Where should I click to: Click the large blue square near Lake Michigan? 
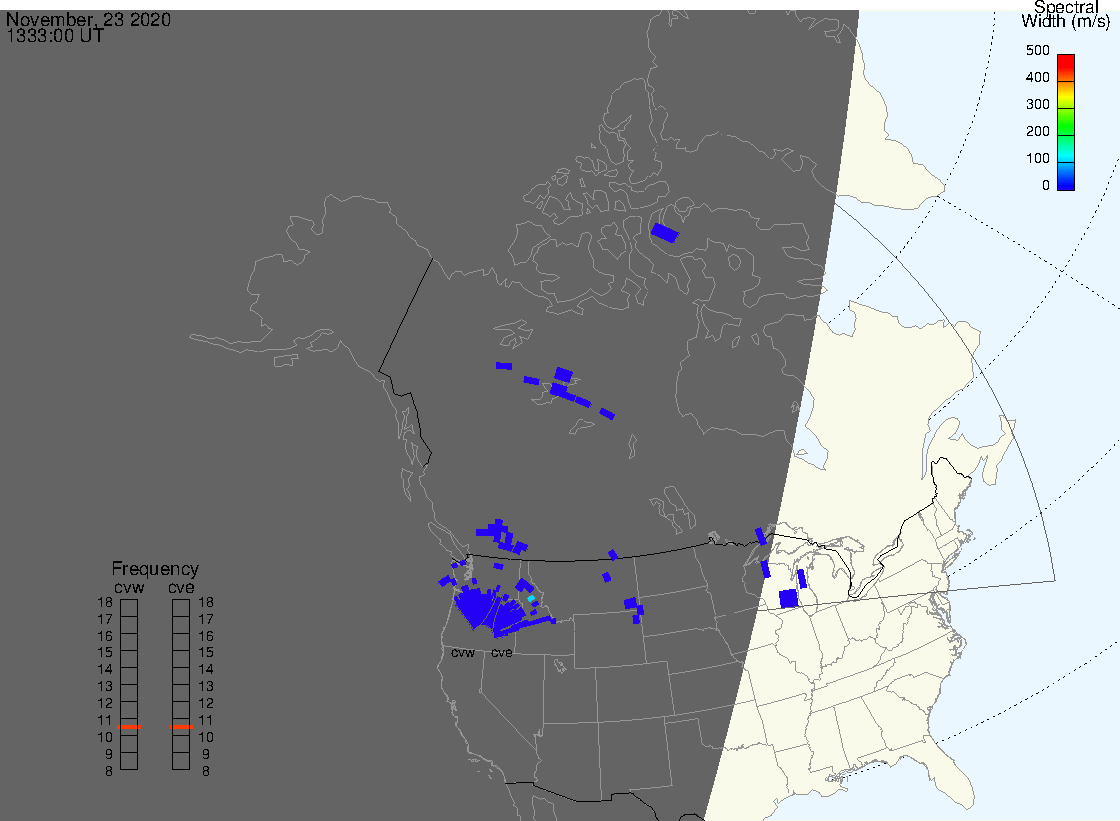(788, 599)
